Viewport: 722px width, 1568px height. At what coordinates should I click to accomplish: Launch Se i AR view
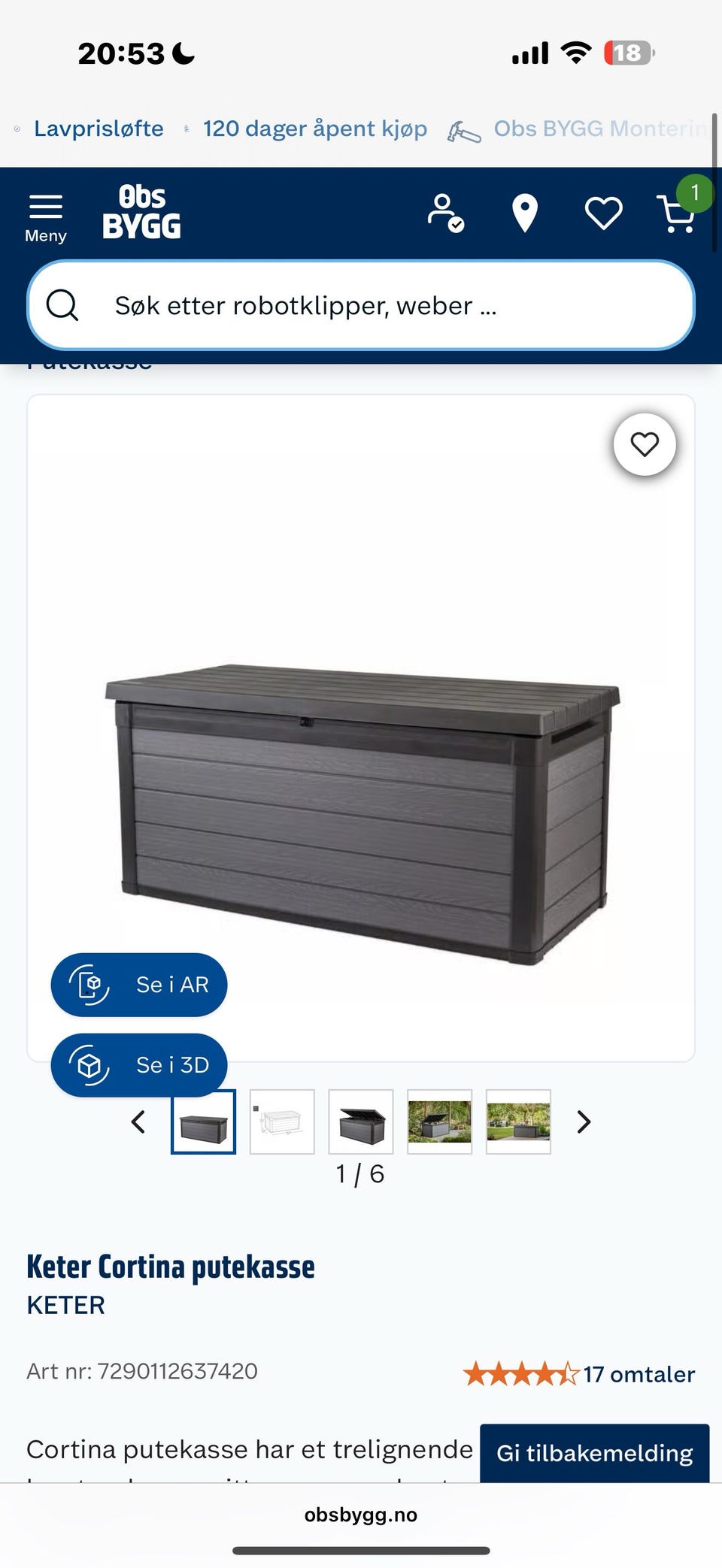pyautogui.click(x=139, y=985)
